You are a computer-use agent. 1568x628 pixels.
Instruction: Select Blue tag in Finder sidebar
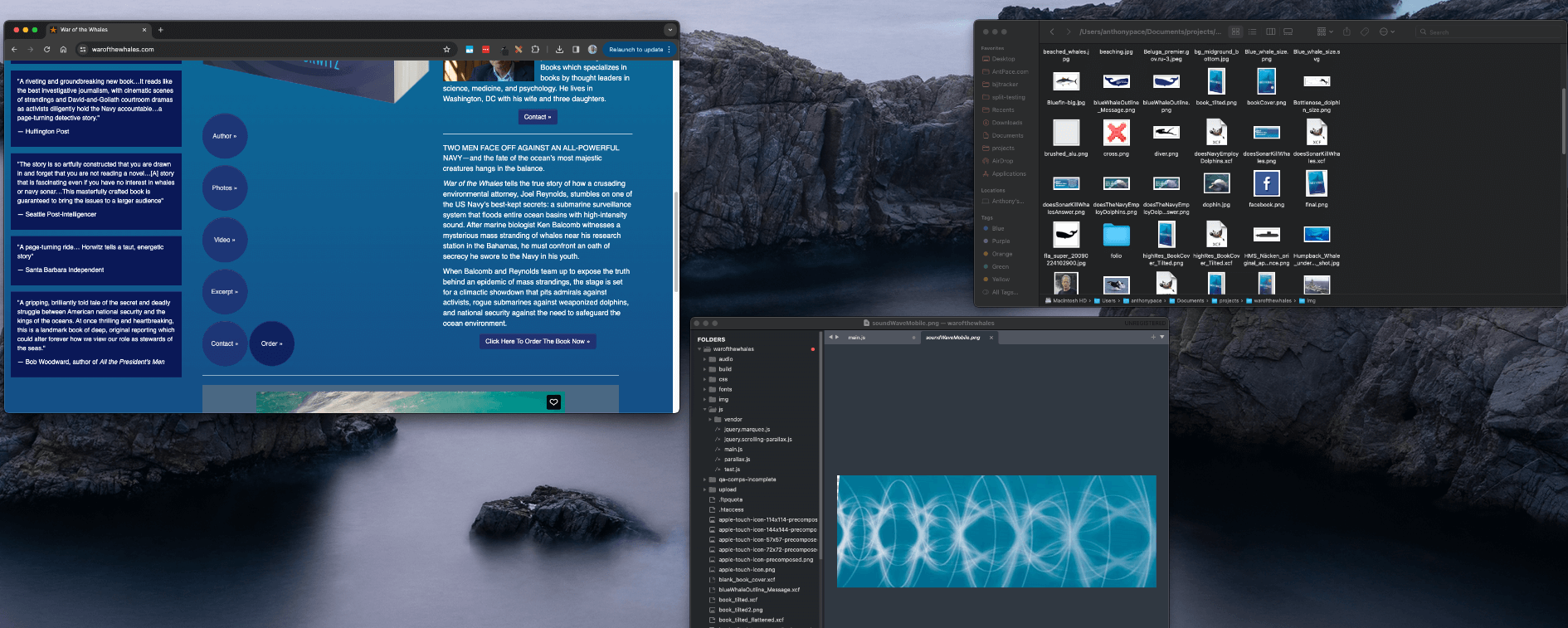coord(997,228)
